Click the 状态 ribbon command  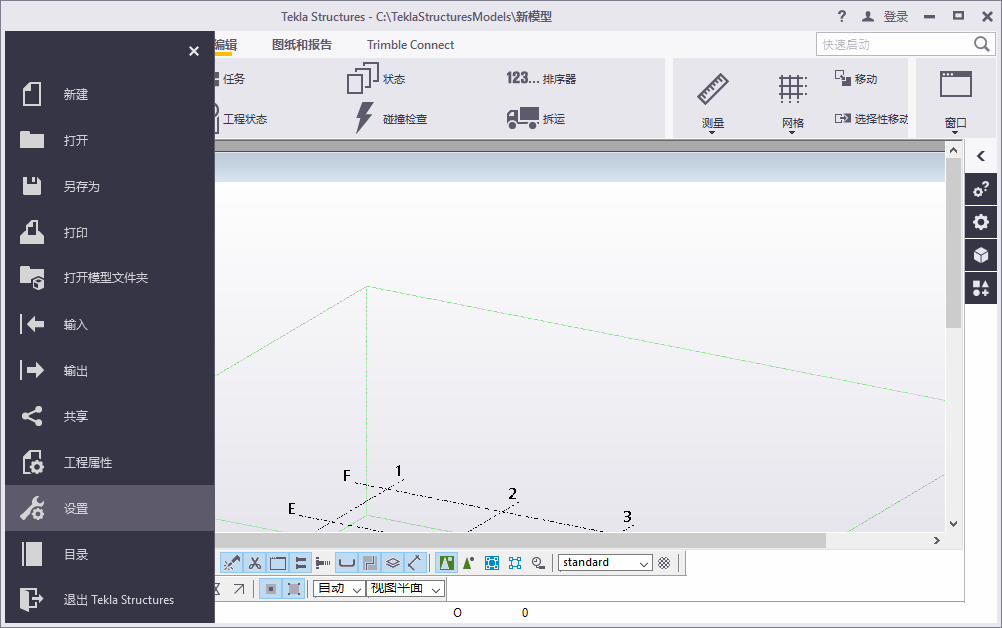point(376,79)
